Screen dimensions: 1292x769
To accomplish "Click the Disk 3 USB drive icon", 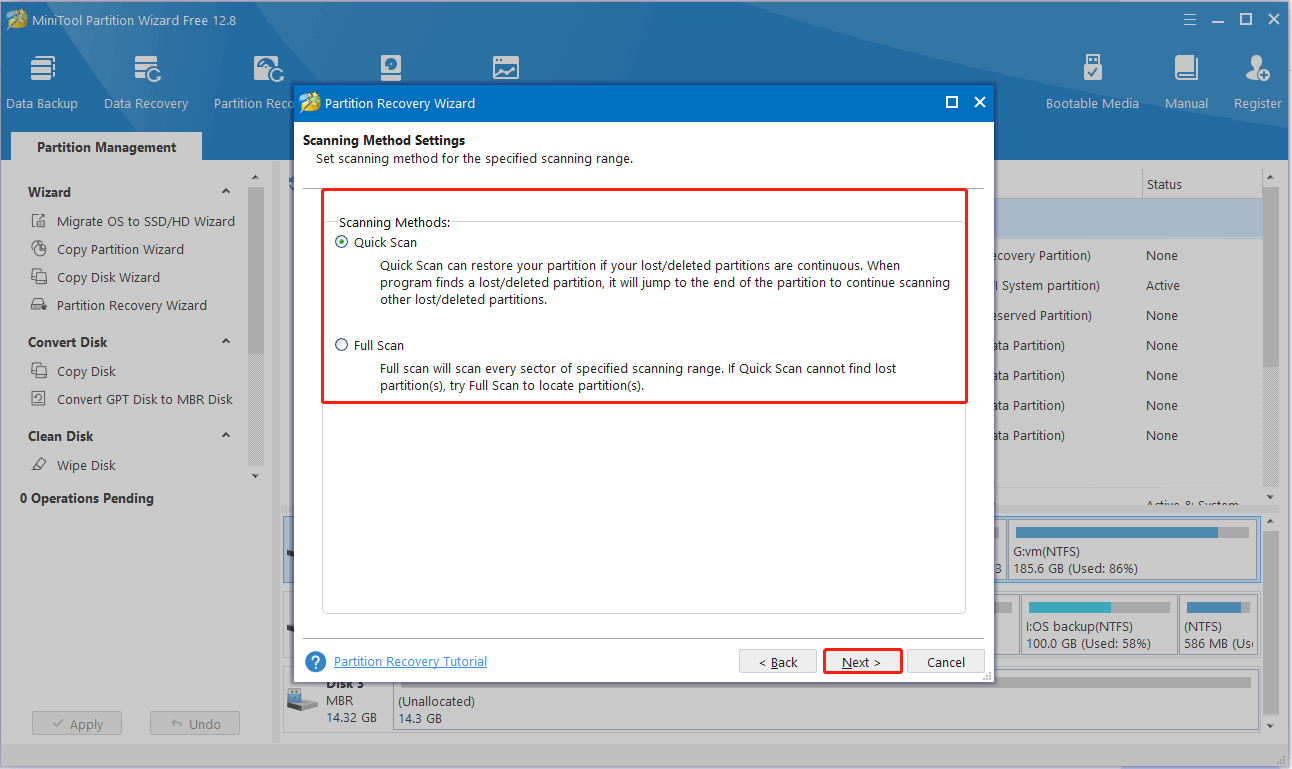I will point(301,700).
